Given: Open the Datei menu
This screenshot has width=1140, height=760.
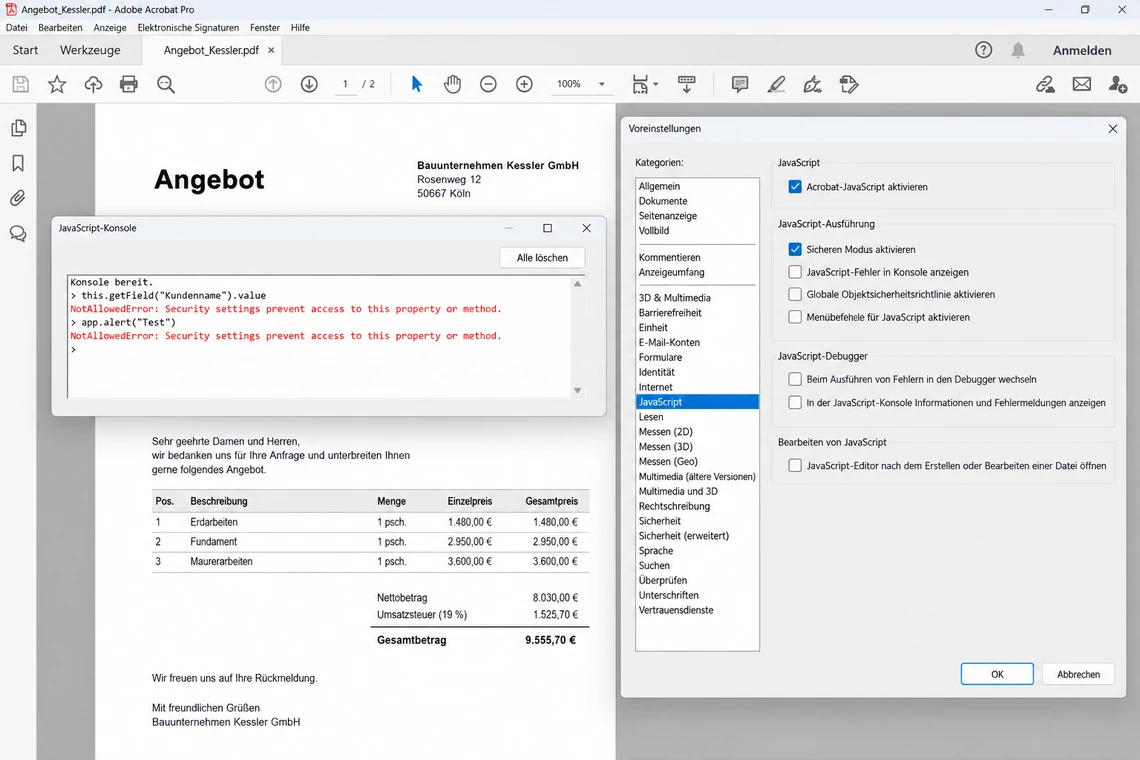Looking at the screenshot, I should click(x=17, y=28).
